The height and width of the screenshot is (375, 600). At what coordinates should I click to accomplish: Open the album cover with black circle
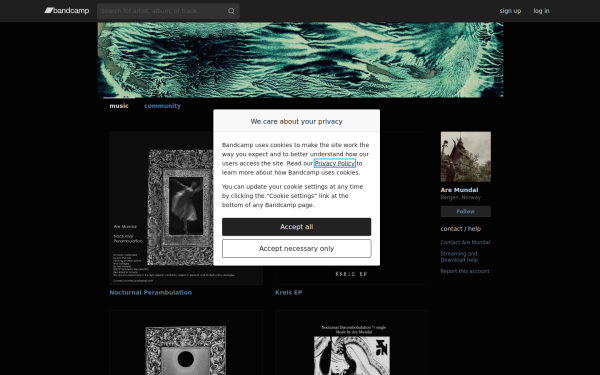[x=186, y=343]
